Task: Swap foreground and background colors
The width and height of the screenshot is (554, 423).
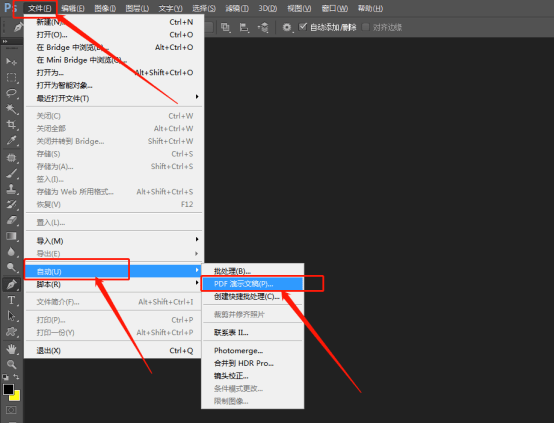Action: 16,377
